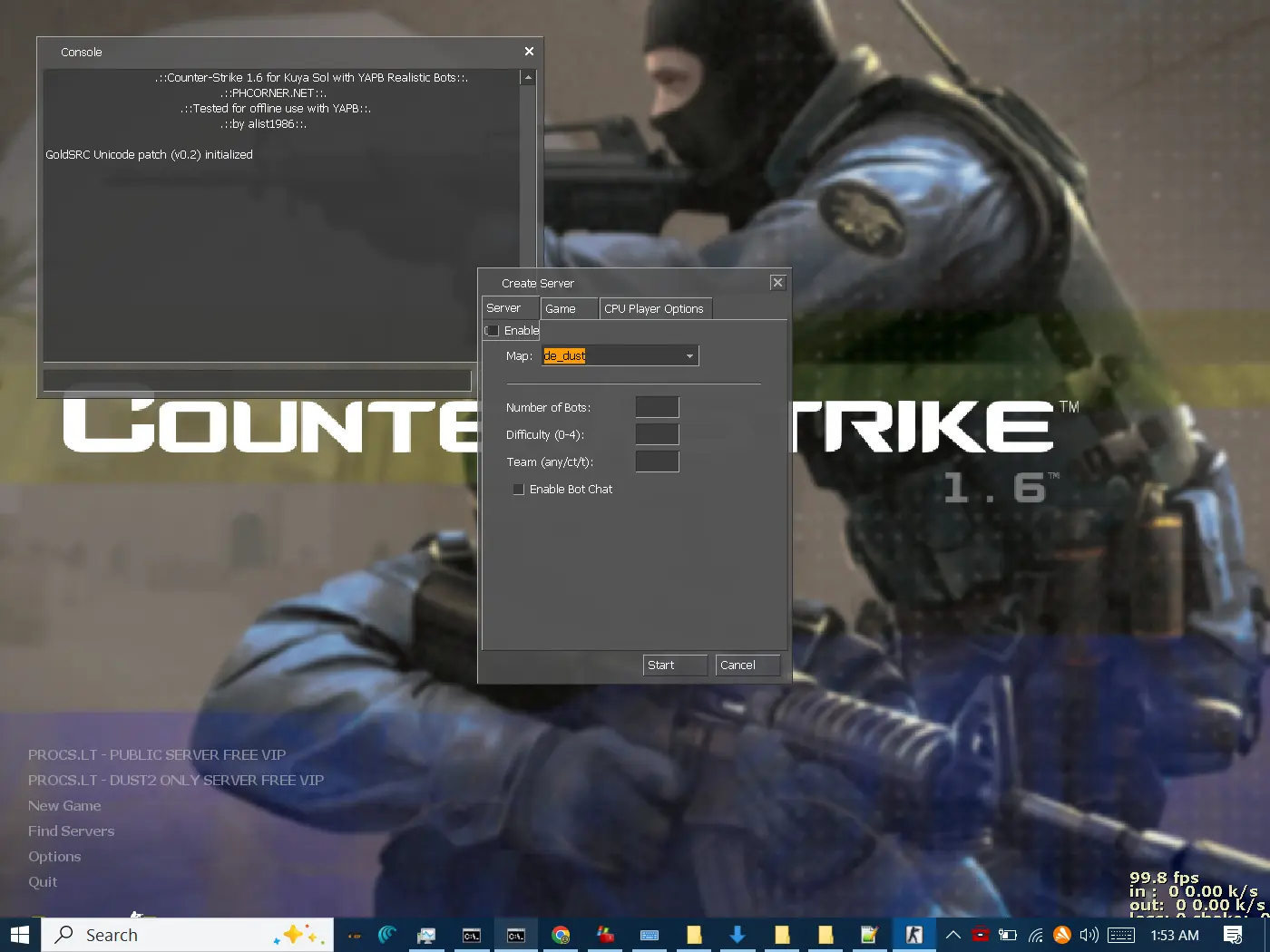The image size is (1270, 952).
Task: Select New Game from main menu
Action: 64,806
